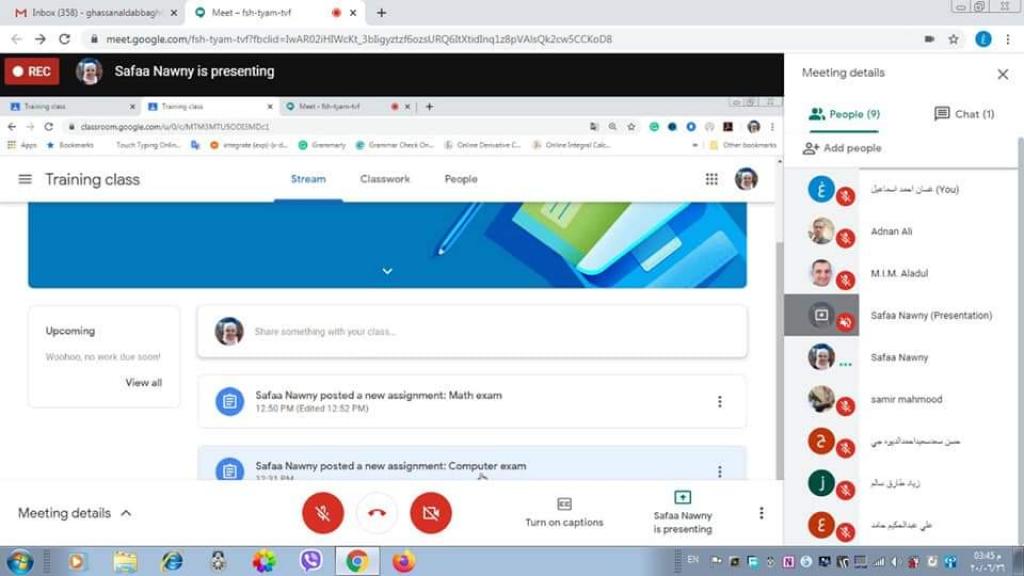The image size is (1024, 576).
Task: Expand Meeting details at bottom left
Action: tap(74, 513)
